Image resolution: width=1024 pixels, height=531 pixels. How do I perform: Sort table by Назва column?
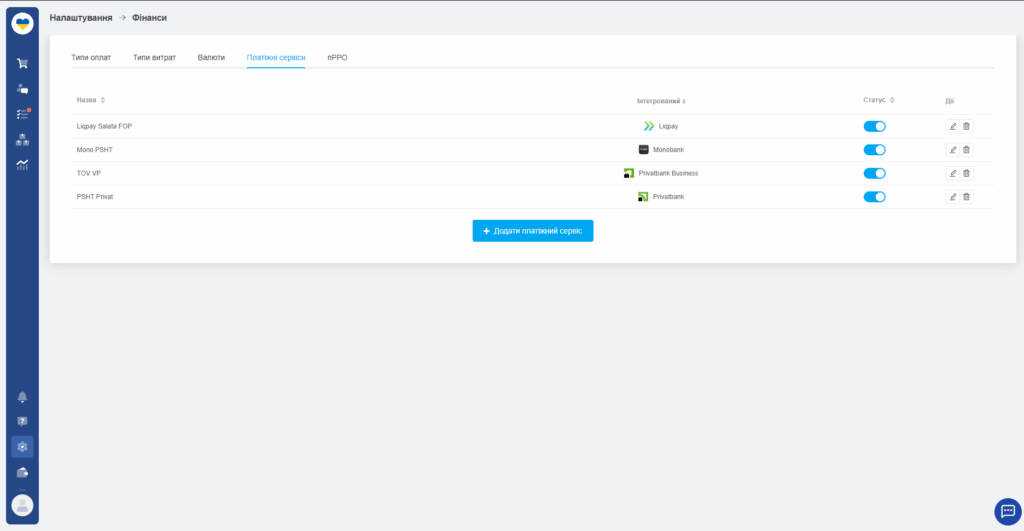tap(91, 100)
